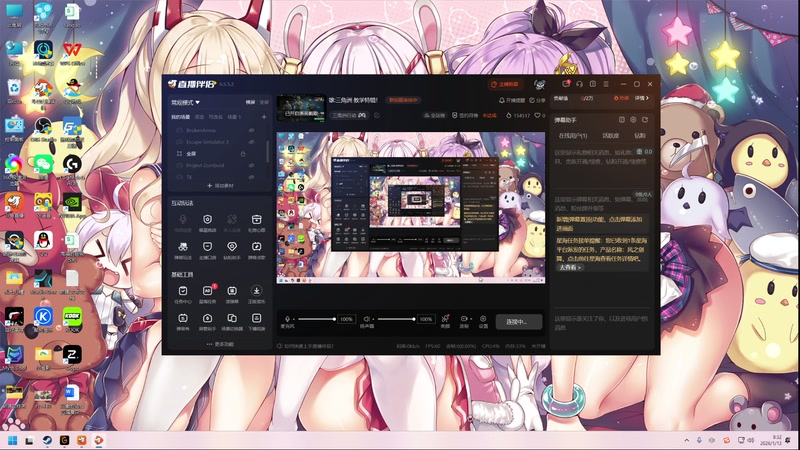Click the orange button left of avatar
This screenshot has width=800, height=450.
(506, 84)
